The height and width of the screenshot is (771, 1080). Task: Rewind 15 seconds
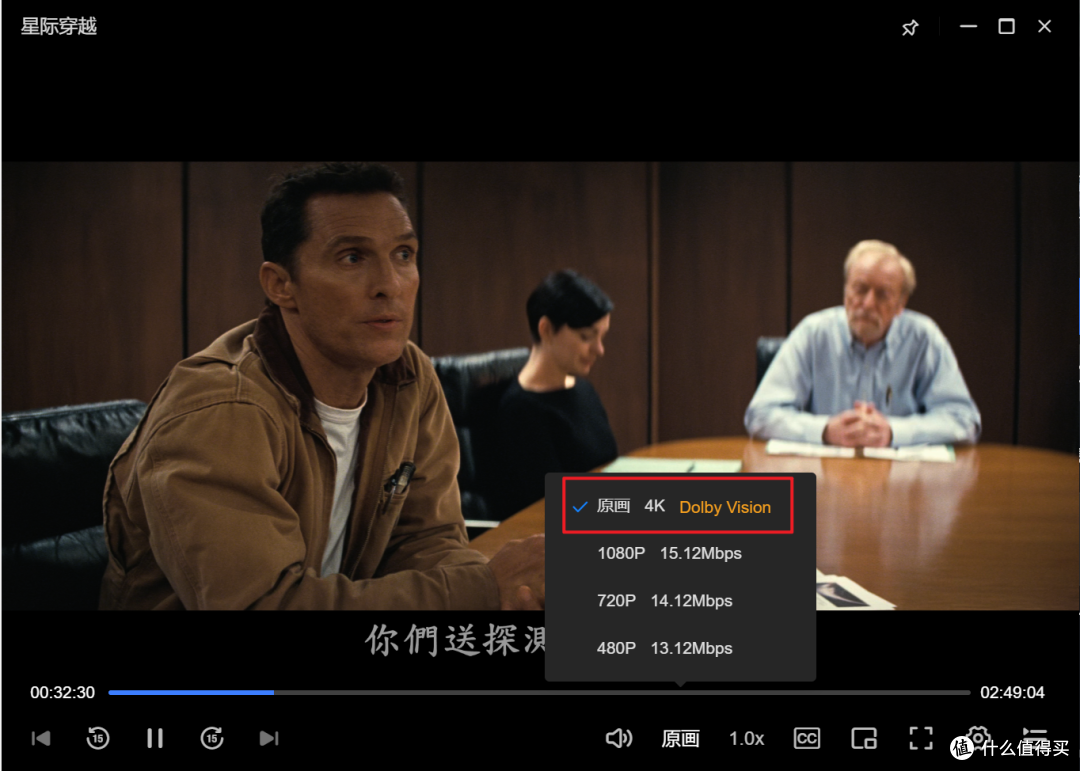click(x=98, y=738)
